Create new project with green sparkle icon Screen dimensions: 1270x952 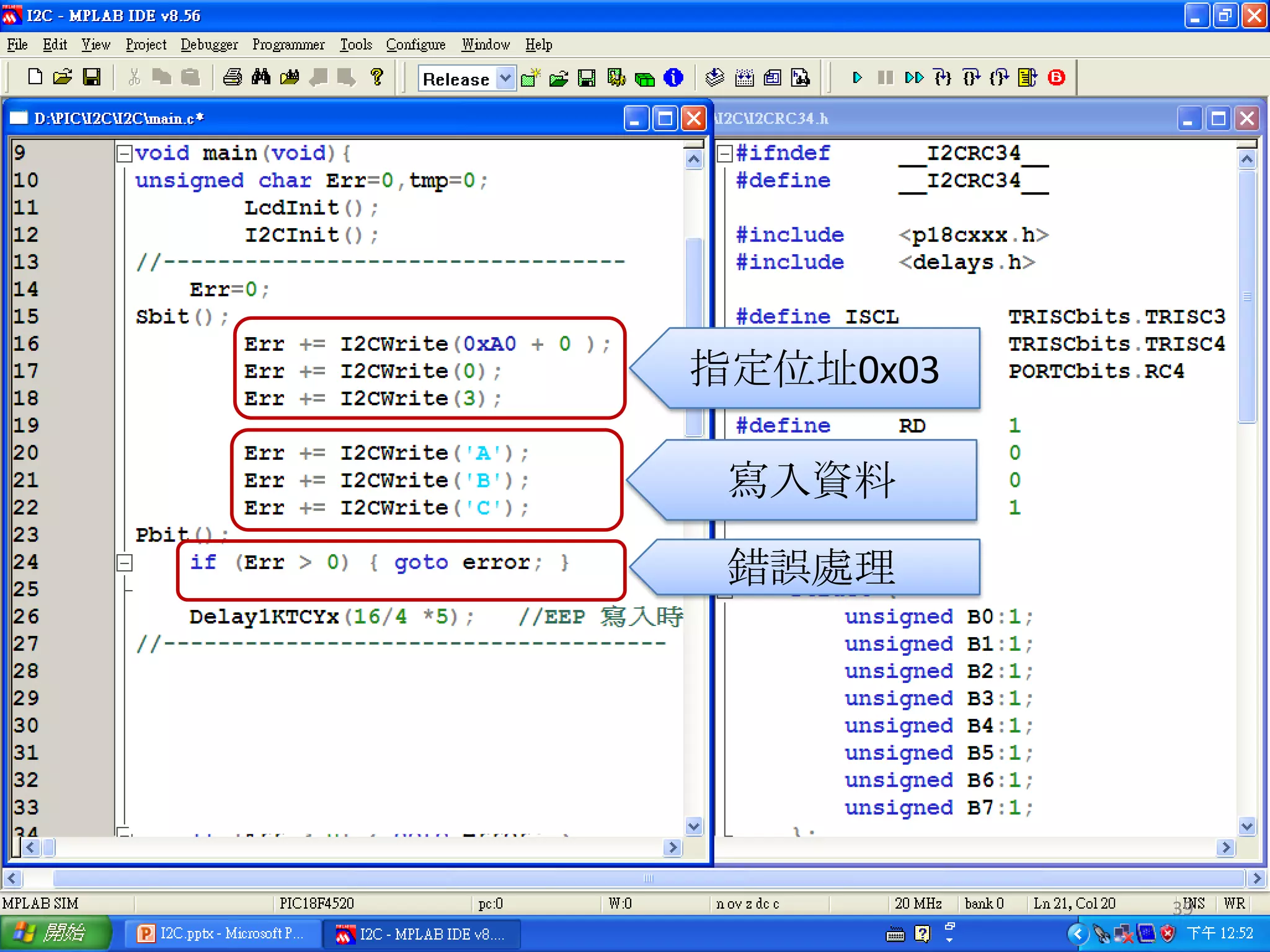[x=530, y=78]
